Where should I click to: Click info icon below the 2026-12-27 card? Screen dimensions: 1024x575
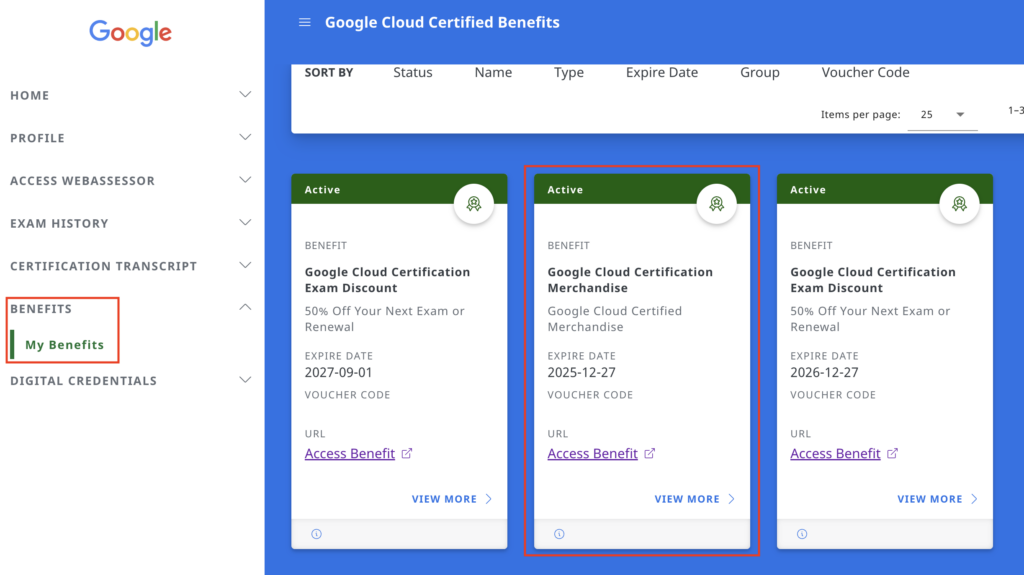(802, 534)
